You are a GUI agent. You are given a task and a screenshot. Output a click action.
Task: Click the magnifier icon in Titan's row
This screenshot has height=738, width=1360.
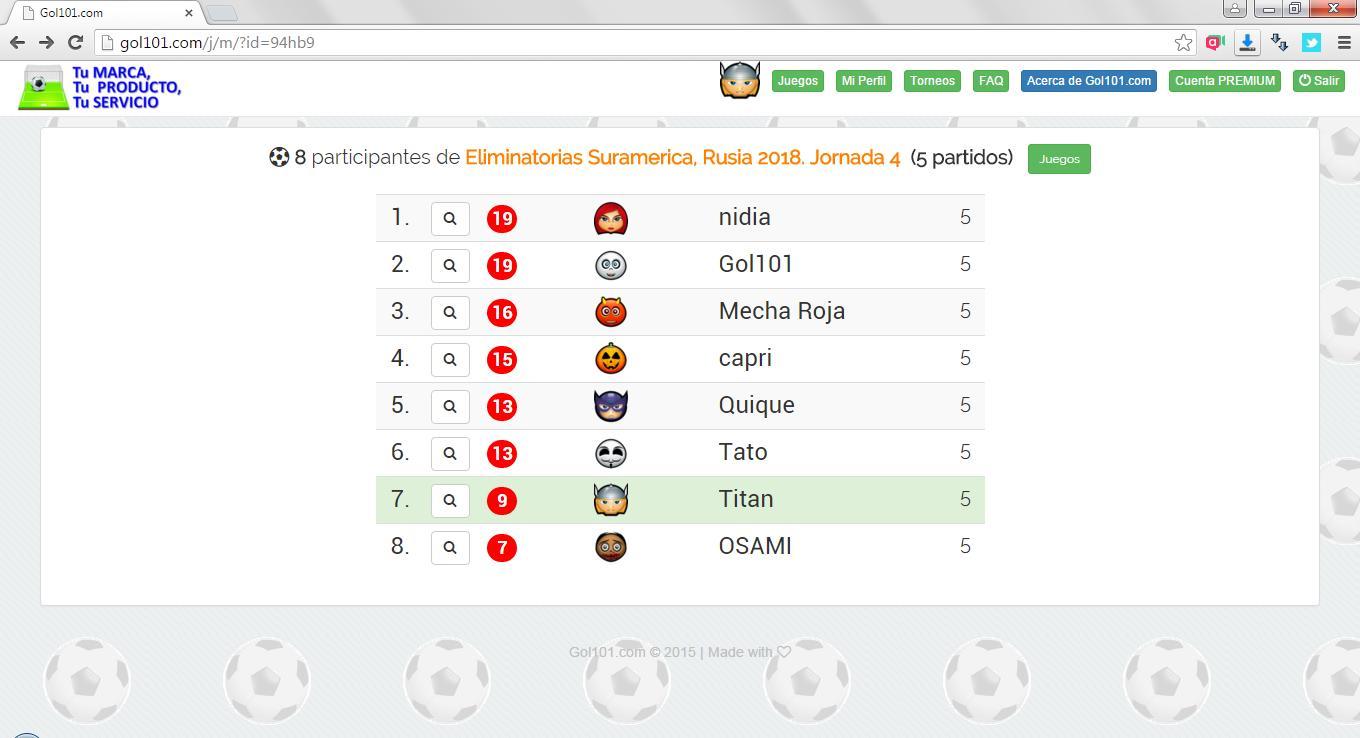pyautogui.click(x=450, y=500)
